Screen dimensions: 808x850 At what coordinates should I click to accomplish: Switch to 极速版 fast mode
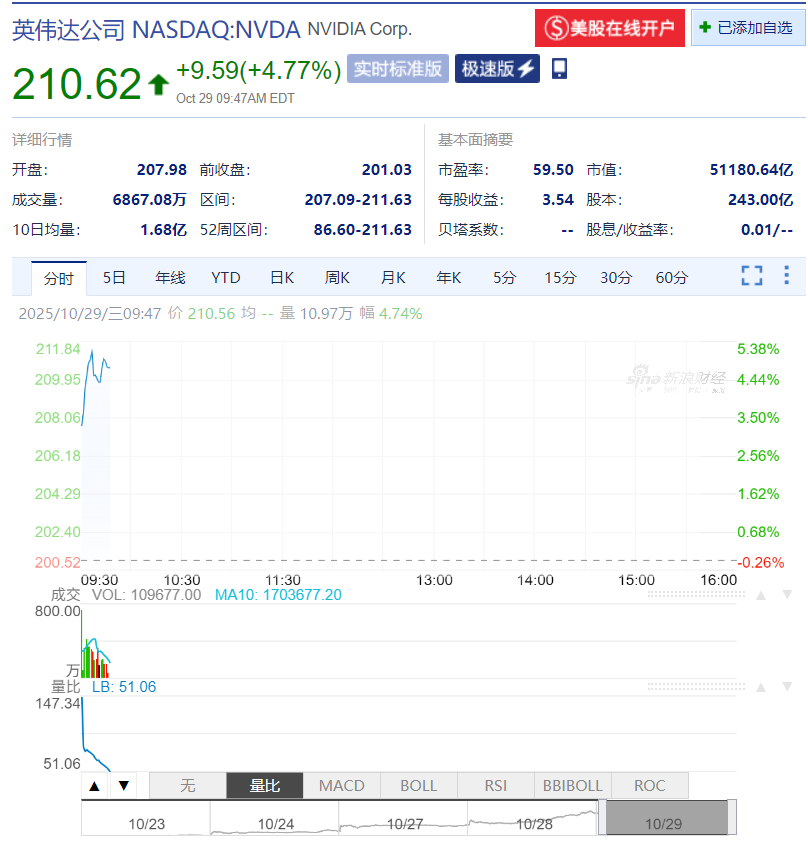pos(497,69)
